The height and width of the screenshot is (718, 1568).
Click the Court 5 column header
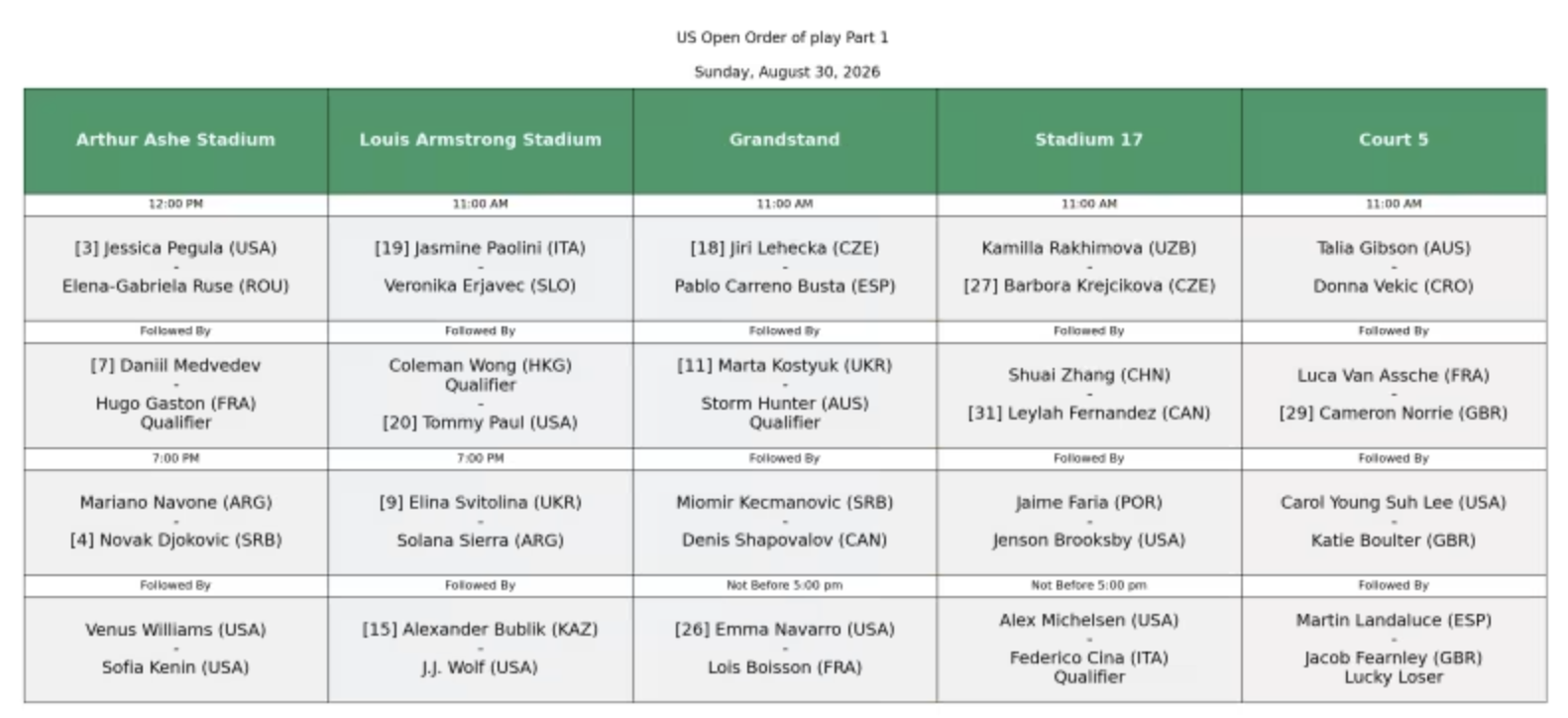tap(1394, 141)
